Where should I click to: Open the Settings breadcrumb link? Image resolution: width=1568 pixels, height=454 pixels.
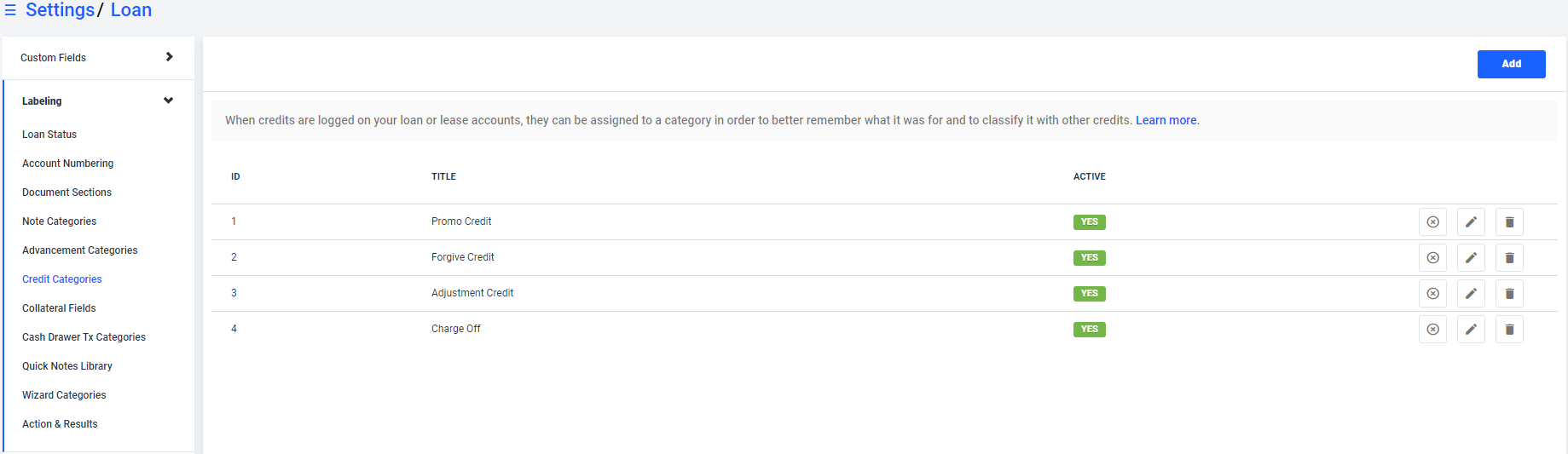click(x=60, y=10)
